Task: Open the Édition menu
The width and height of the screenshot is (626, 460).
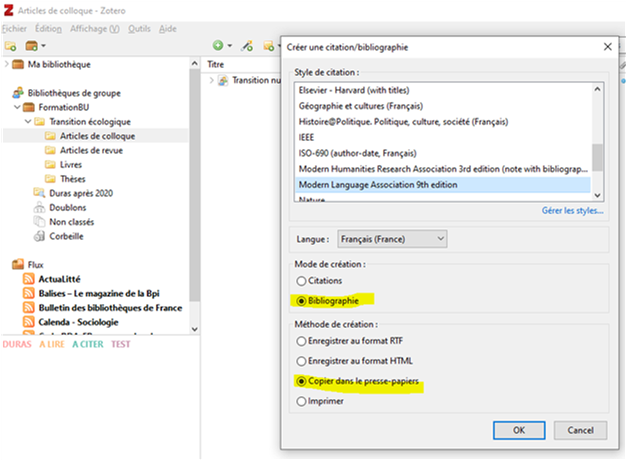Action: [x=48, y=29]
